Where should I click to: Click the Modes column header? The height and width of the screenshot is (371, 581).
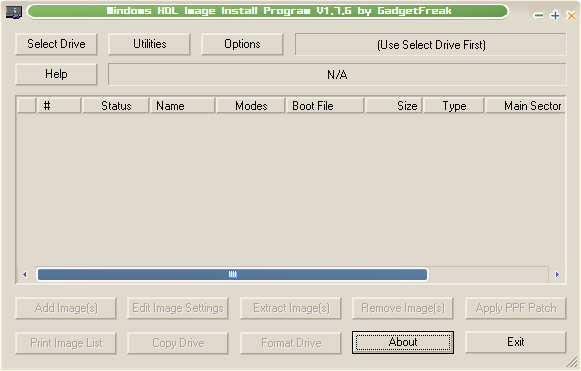pos(250,106)
